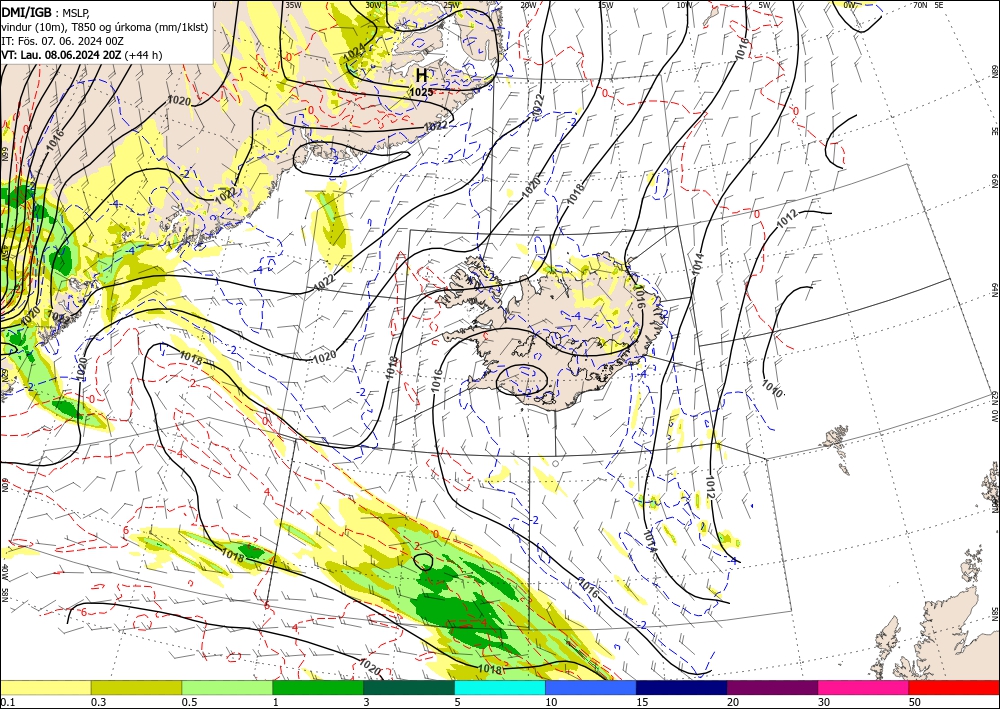Click the light green 0.5–1 mm legend swatch

coord(227,687)
